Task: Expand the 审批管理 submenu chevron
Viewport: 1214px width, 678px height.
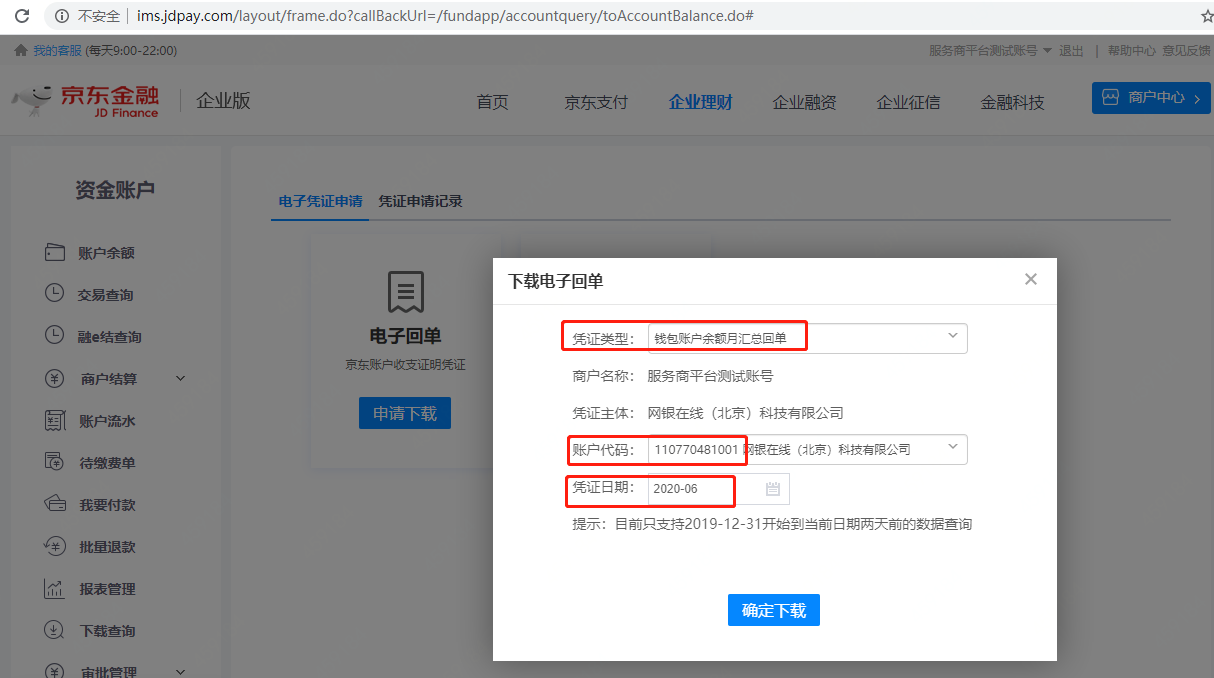Action: [x=181, y=672]
